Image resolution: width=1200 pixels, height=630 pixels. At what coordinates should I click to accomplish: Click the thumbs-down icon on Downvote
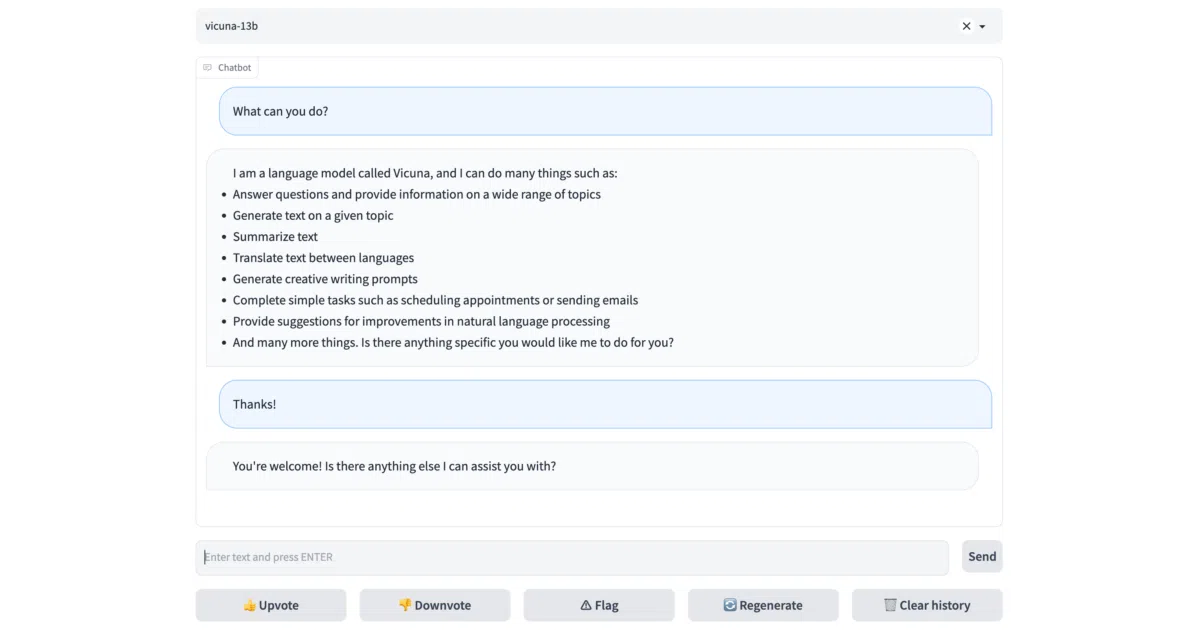pyautogui.click(x=405, y=605)
